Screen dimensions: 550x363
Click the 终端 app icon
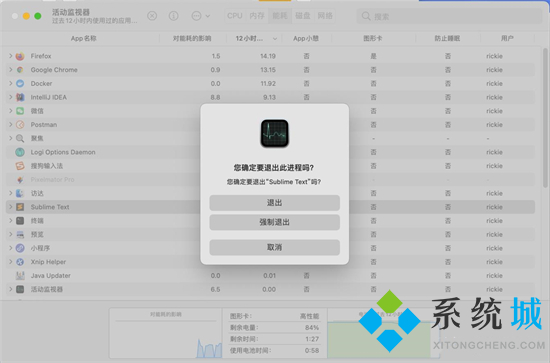[x=20, y=220]
